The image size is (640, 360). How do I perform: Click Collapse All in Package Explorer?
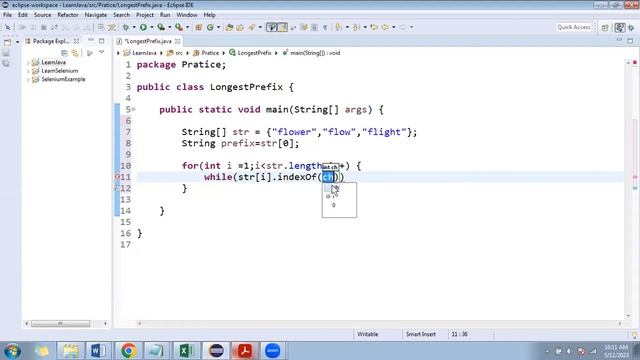64,53
